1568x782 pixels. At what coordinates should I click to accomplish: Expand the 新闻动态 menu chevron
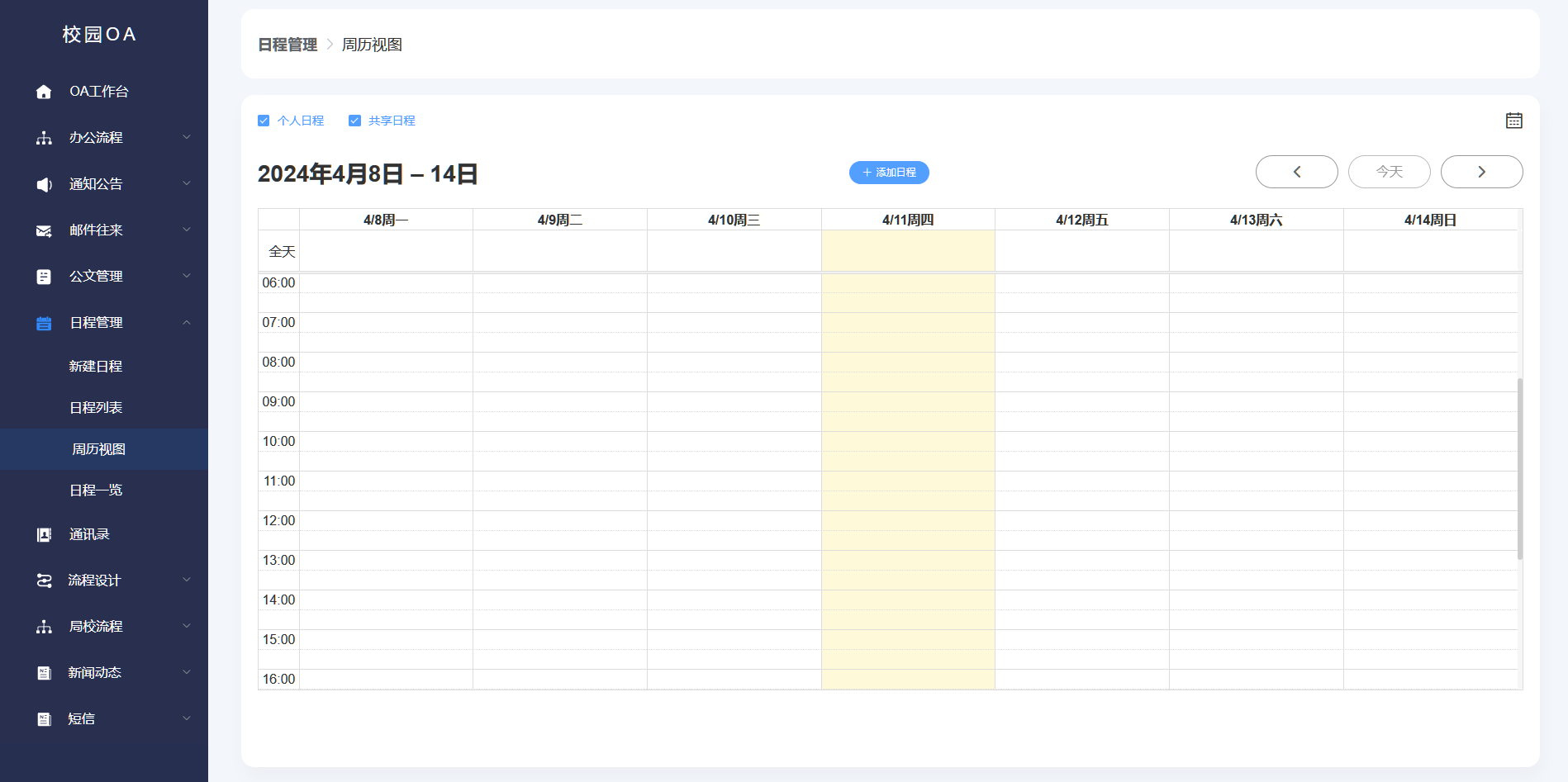pyautogui.click(x=187, y=672)
